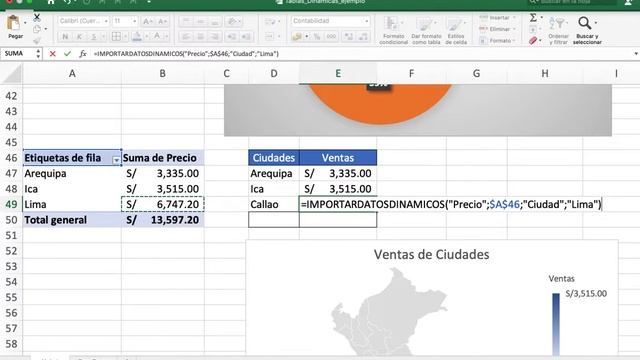
Task: Click the Fill down arrow icon
Action: [533, 29]
